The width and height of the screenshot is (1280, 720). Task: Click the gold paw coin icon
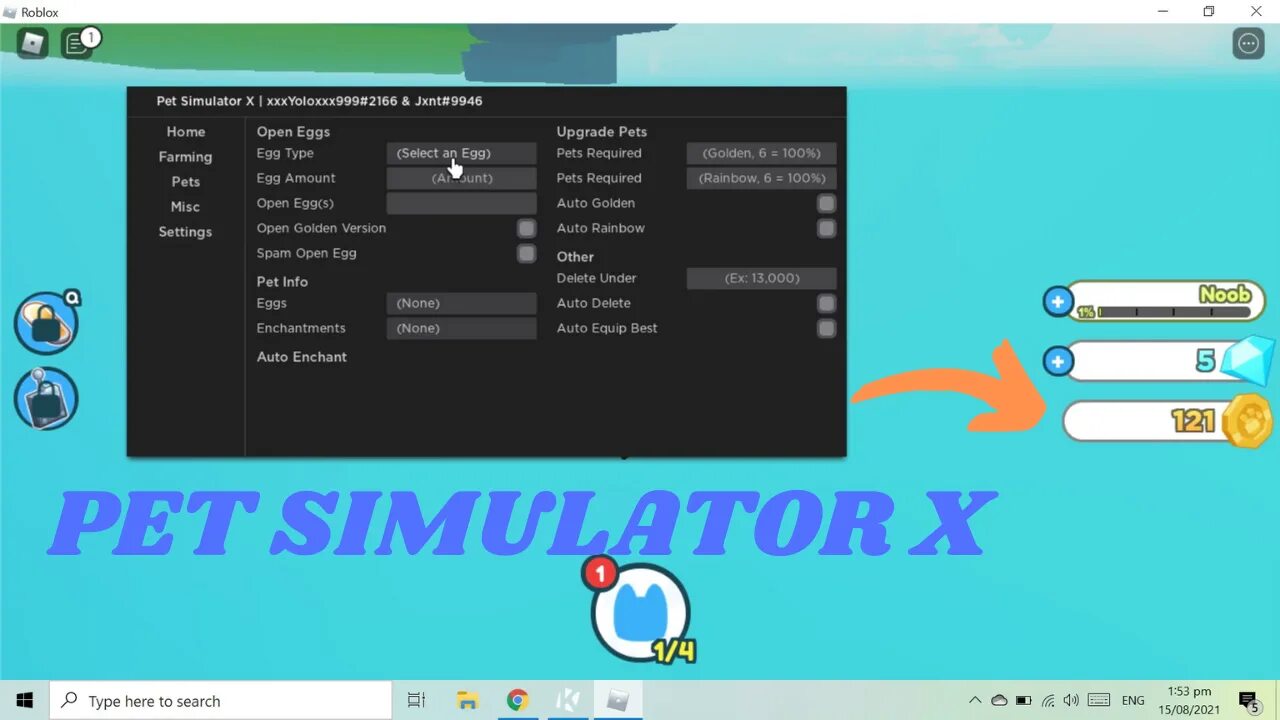pyautogui.click(x=1246, y=421)
